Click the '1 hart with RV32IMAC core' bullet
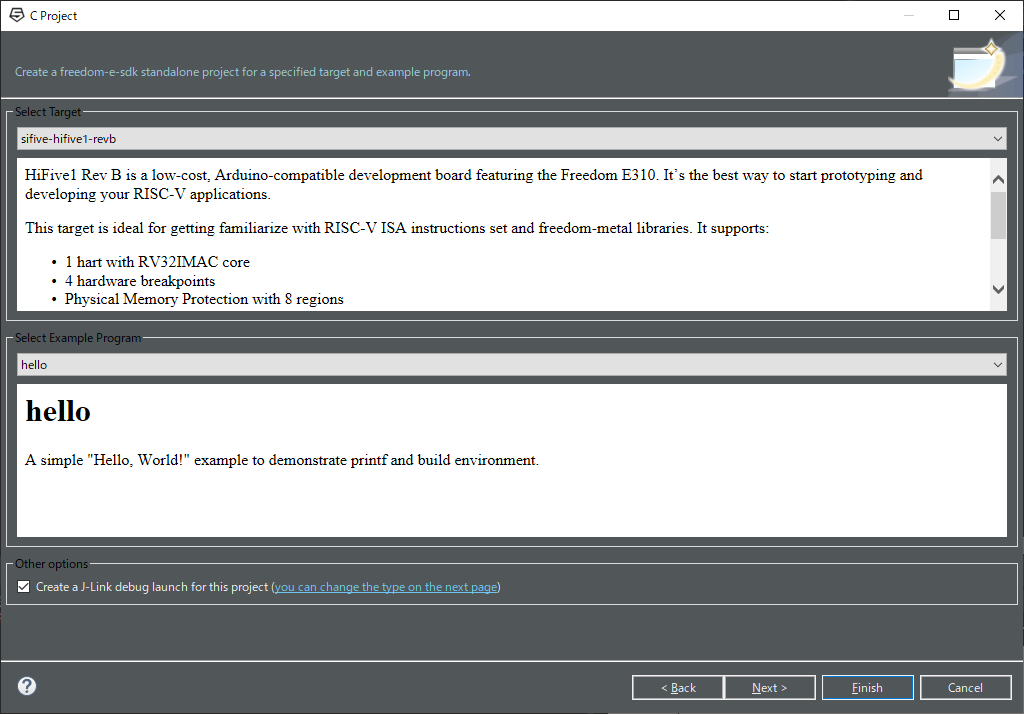Viewport: 1024px width, 714px height. (x=157, y=262)
